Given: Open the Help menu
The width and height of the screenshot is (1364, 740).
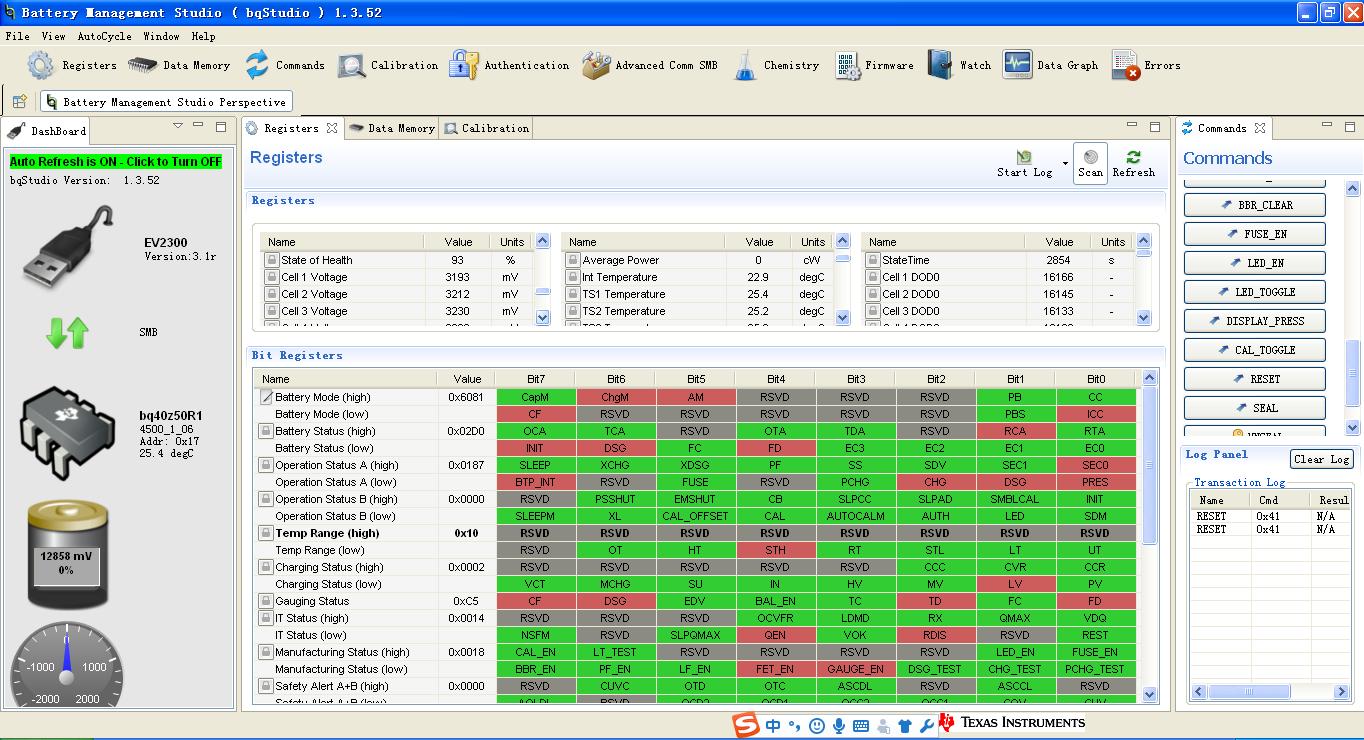Looking at the screenshot, I should click(203, 36).
